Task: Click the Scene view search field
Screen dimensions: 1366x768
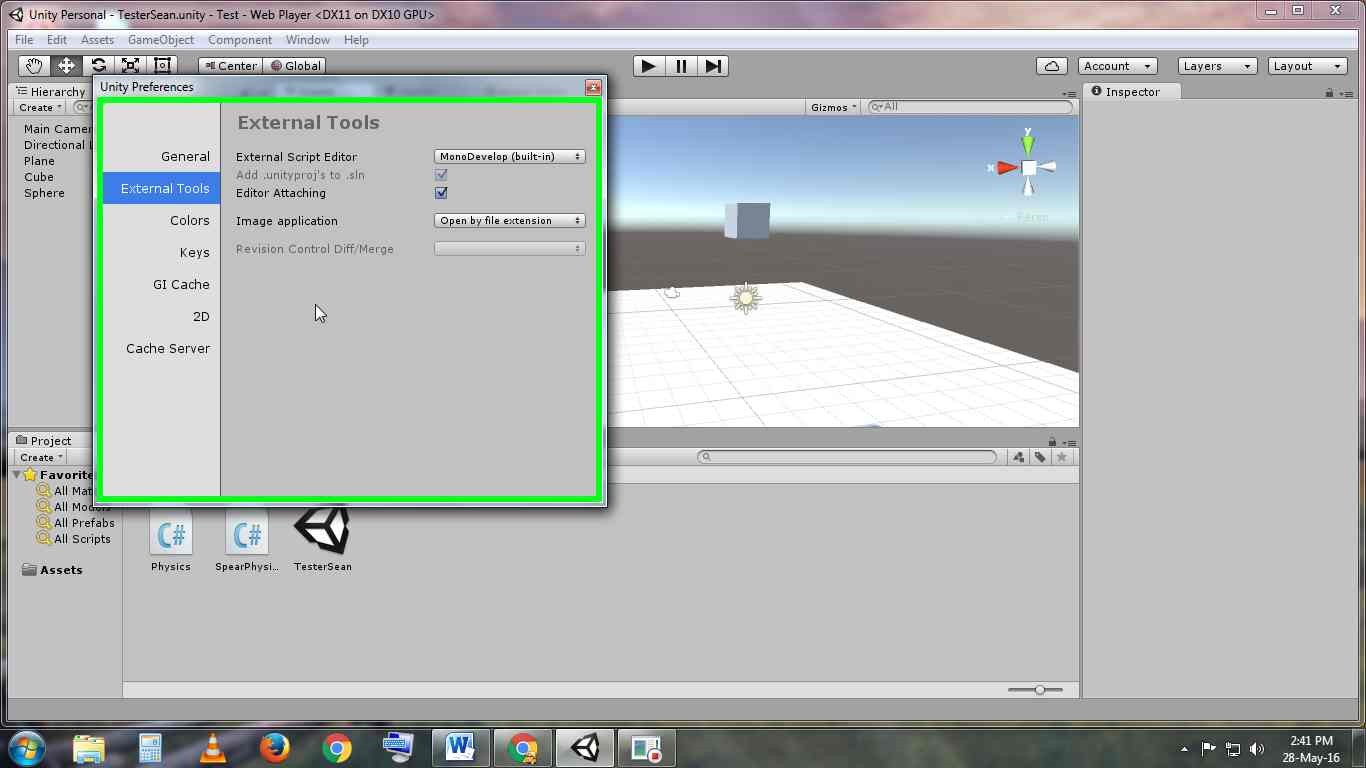Action: [970, 107]
